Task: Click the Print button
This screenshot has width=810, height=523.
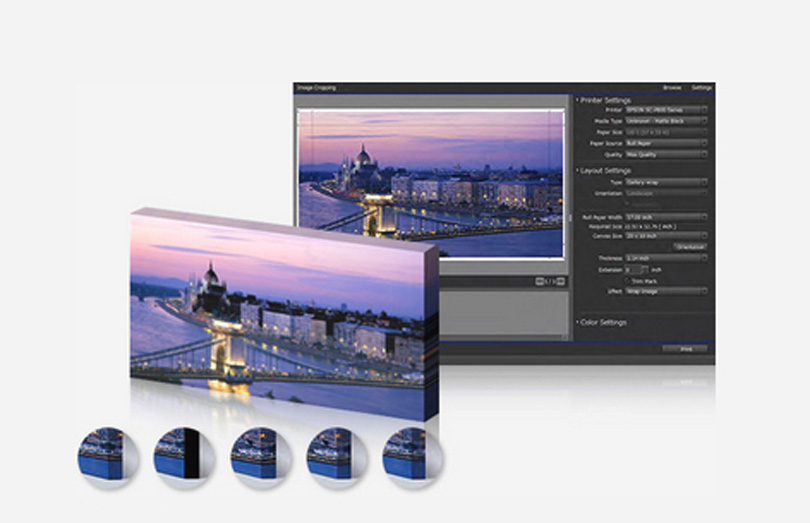Action: tap(685, 349)
